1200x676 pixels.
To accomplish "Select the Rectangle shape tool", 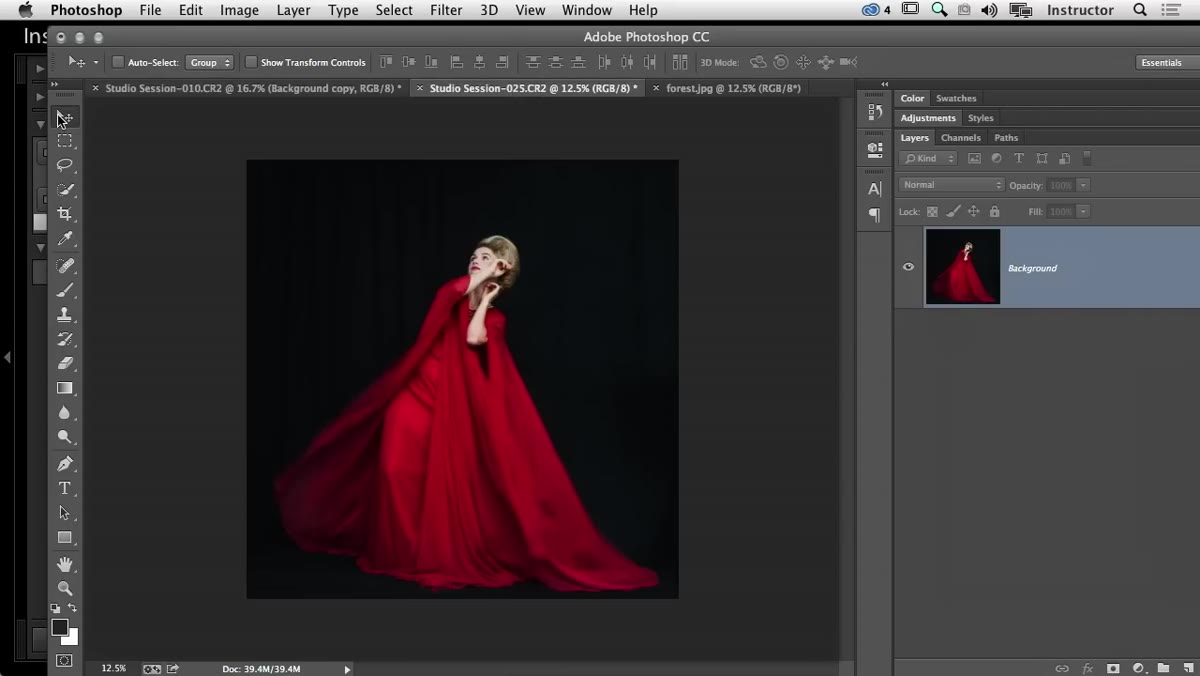I will (x=65, y=538).
